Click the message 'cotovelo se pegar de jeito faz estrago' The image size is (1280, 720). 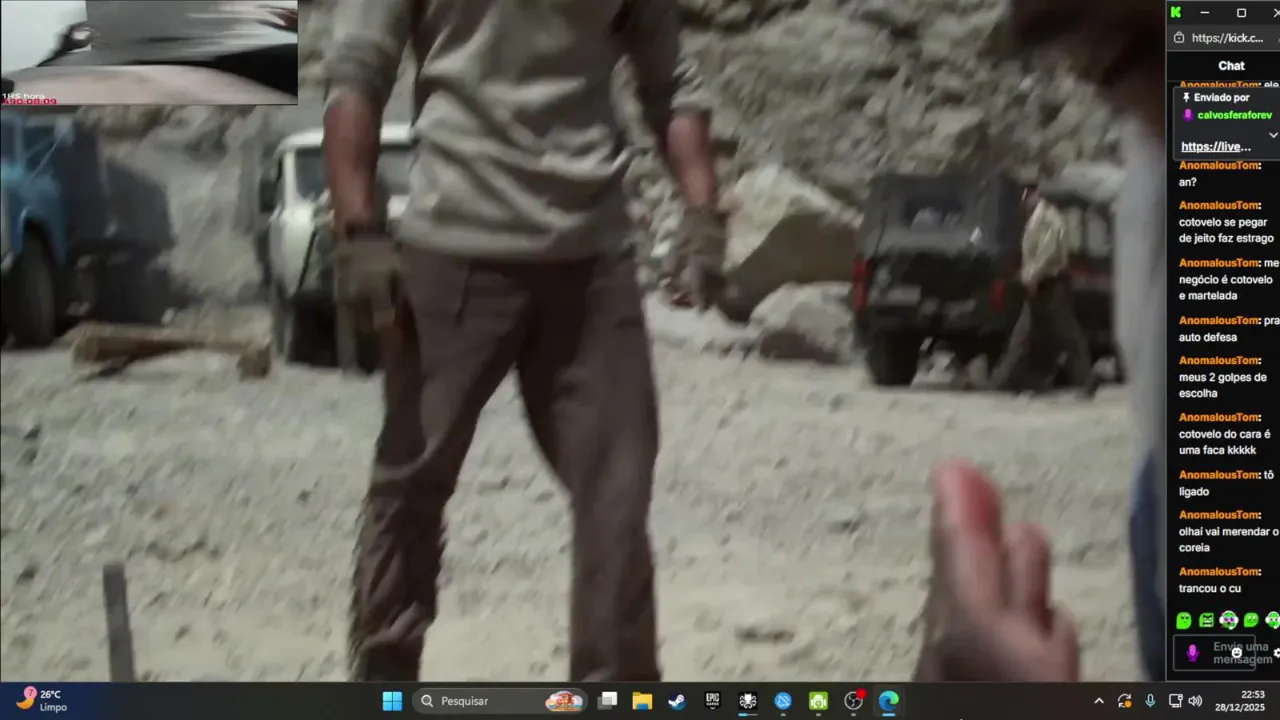point(1226,230)
